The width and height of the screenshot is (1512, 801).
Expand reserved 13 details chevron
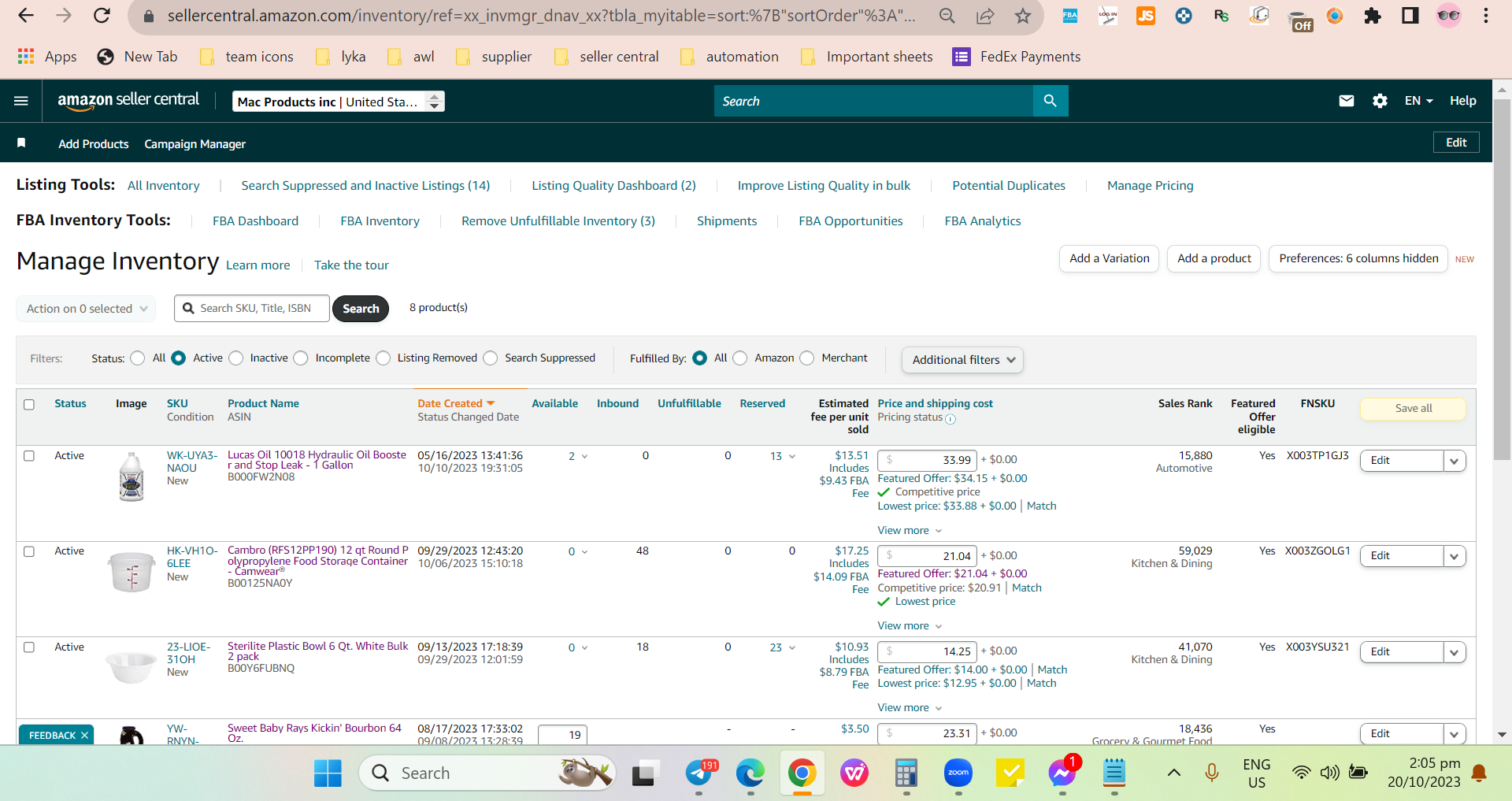792,457
